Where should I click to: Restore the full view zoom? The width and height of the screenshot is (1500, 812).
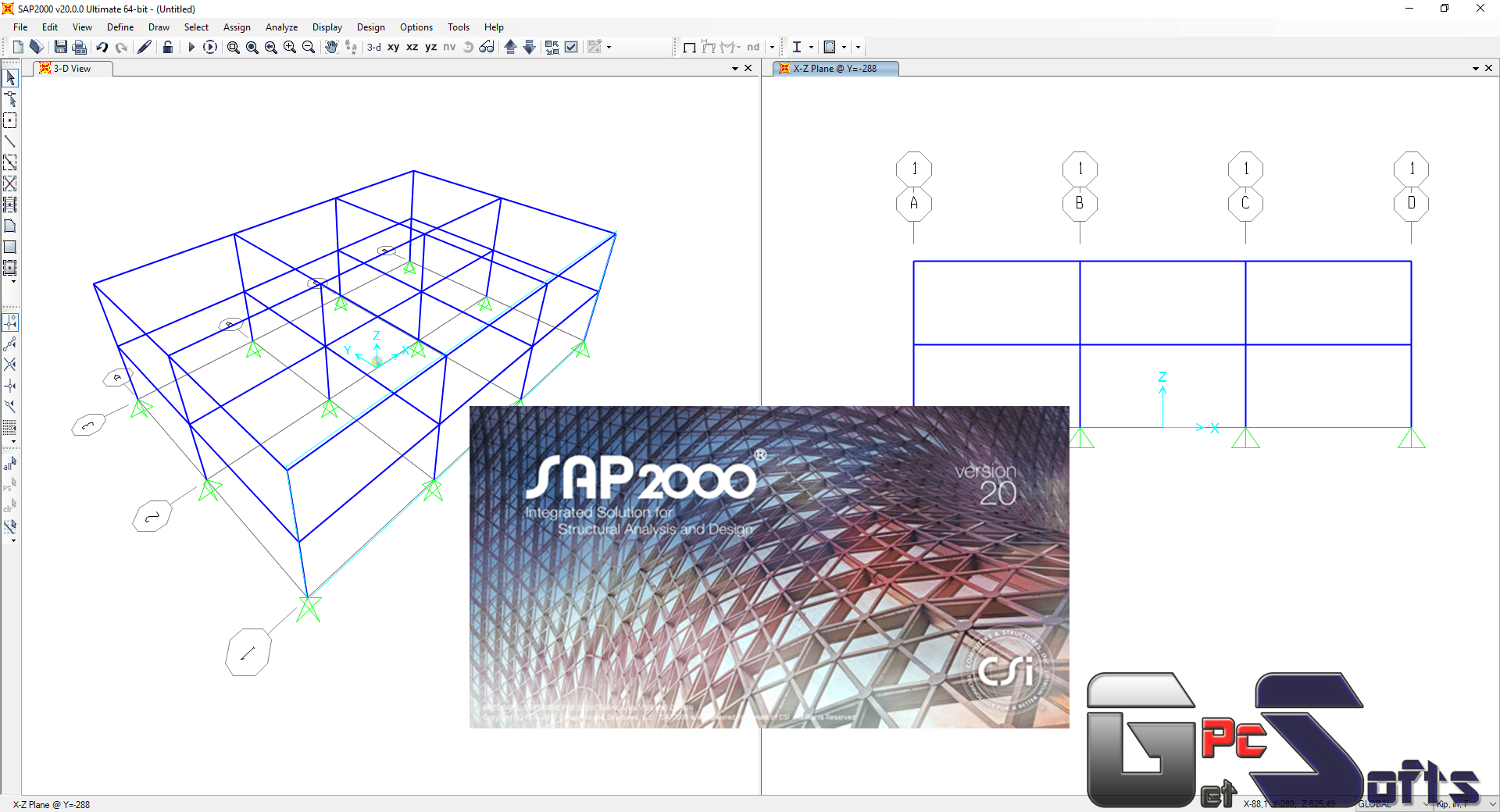(x=252, y=47)
